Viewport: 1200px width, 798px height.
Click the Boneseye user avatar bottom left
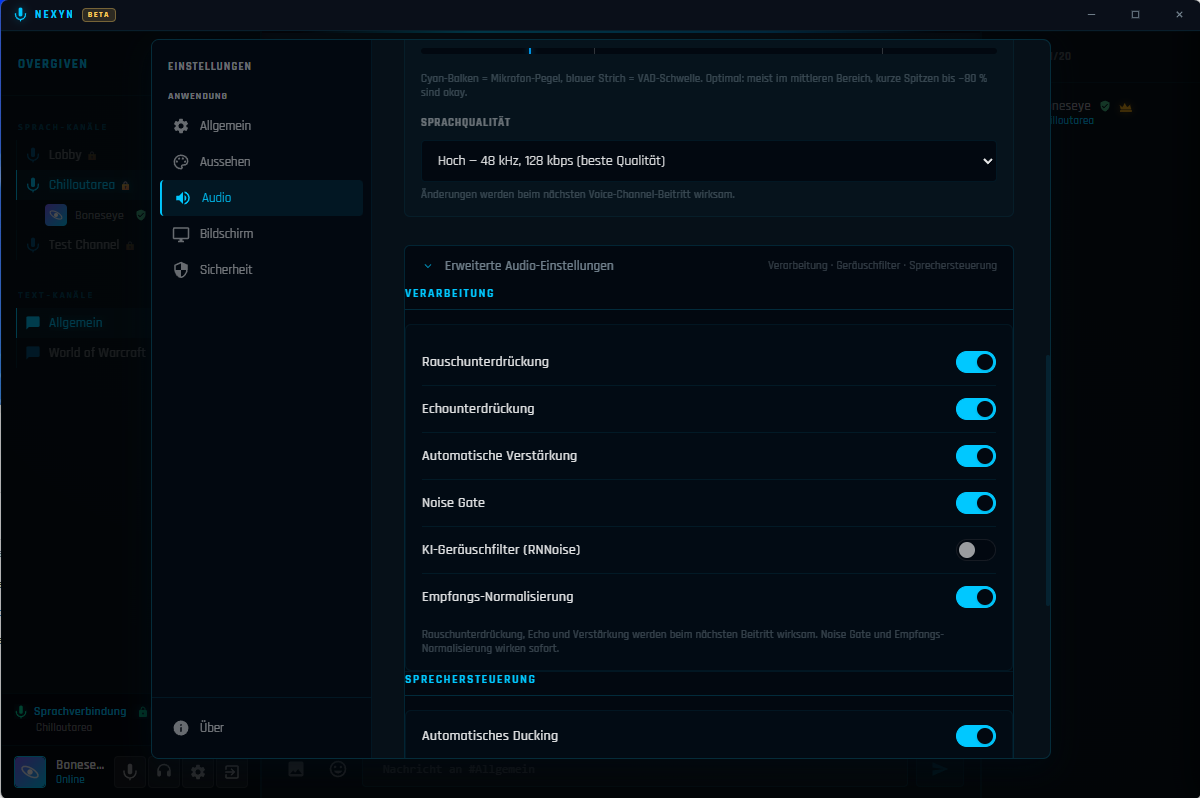(30, 772)
